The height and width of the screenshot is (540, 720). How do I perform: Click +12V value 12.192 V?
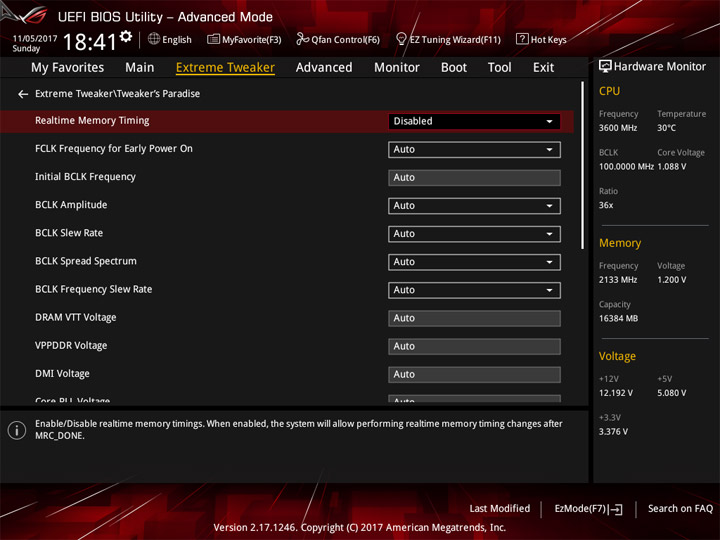point(615,393)
